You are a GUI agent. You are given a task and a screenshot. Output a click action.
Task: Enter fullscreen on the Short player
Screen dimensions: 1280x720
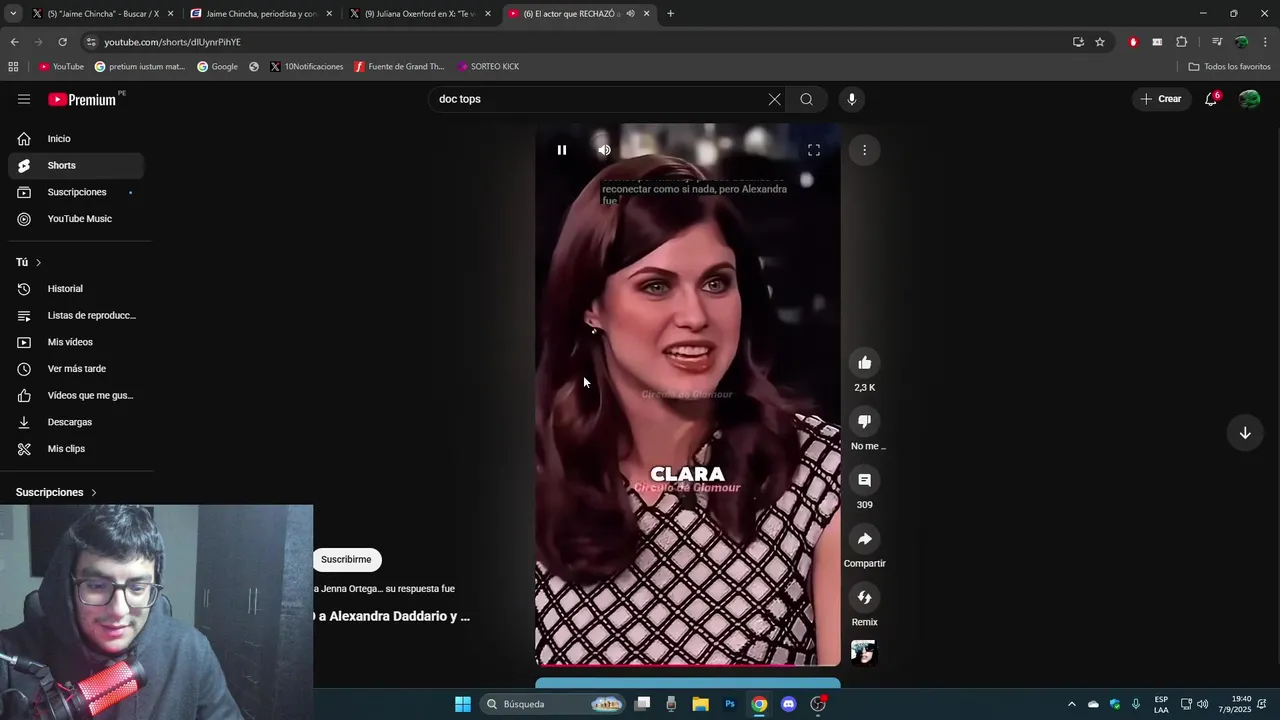coord(814,150)
